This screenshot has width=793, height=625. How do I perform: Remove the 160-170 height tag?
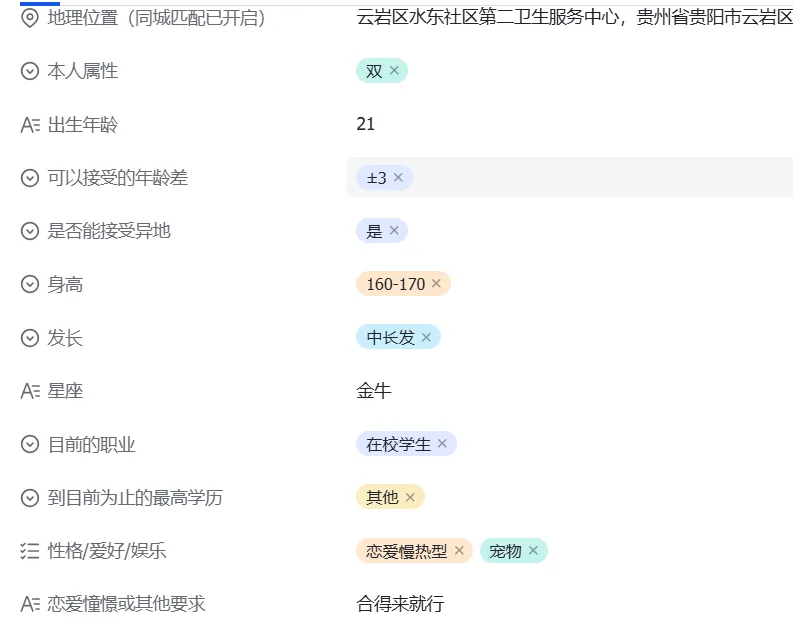[x=437, y=284]
